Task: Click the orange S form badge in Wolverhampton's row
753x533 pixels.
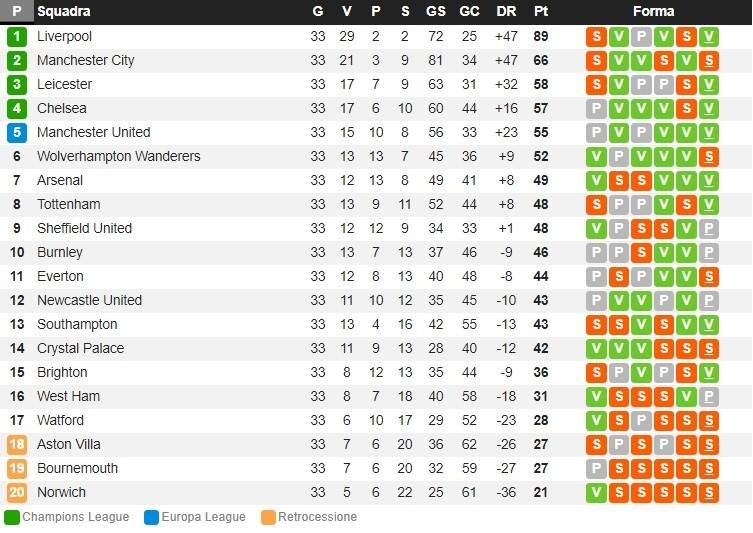Action: [709, 156]
